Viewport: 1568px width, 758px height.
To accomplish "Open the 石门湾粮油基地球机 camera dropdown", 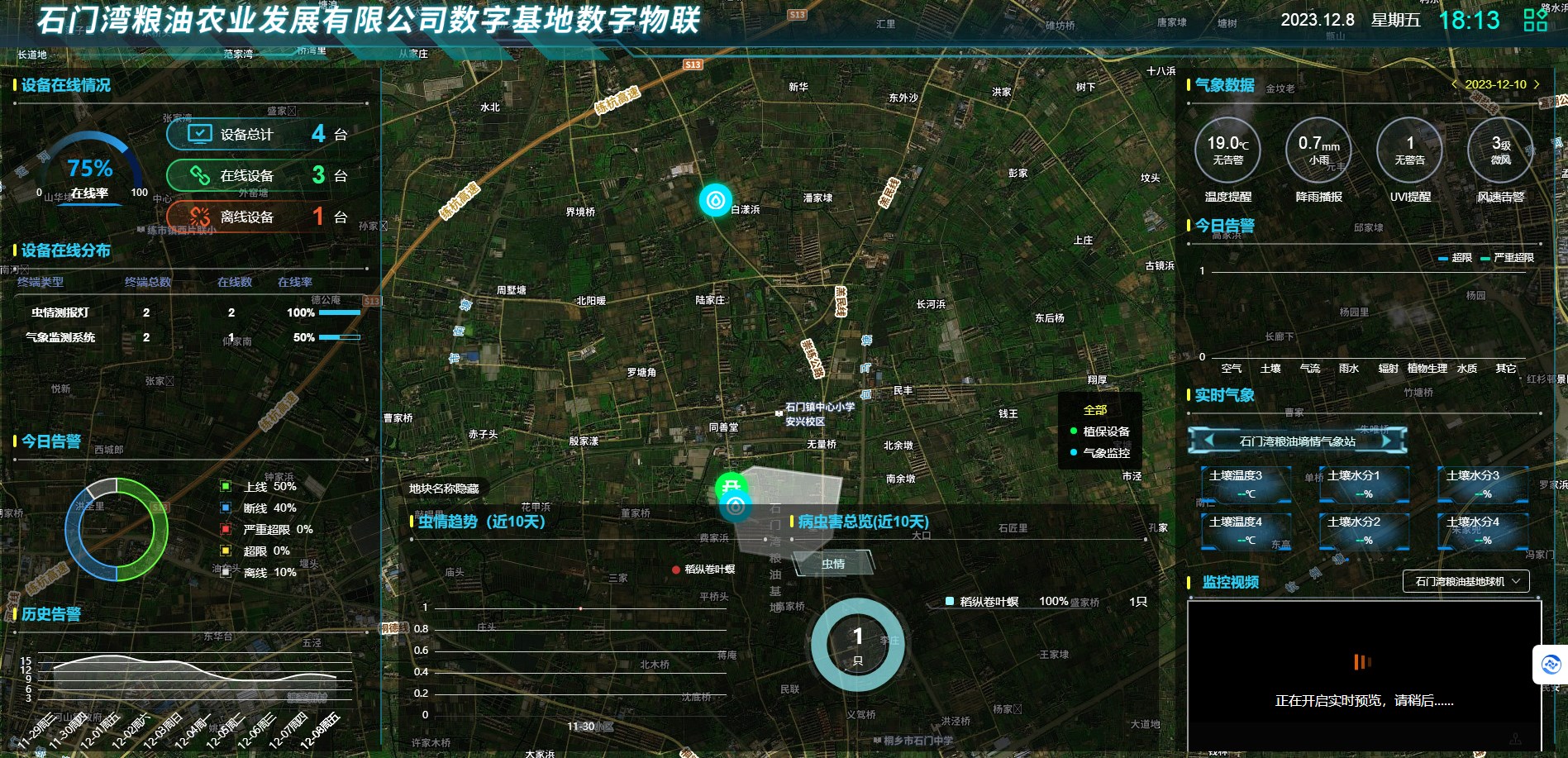I will pos(1466,581).
